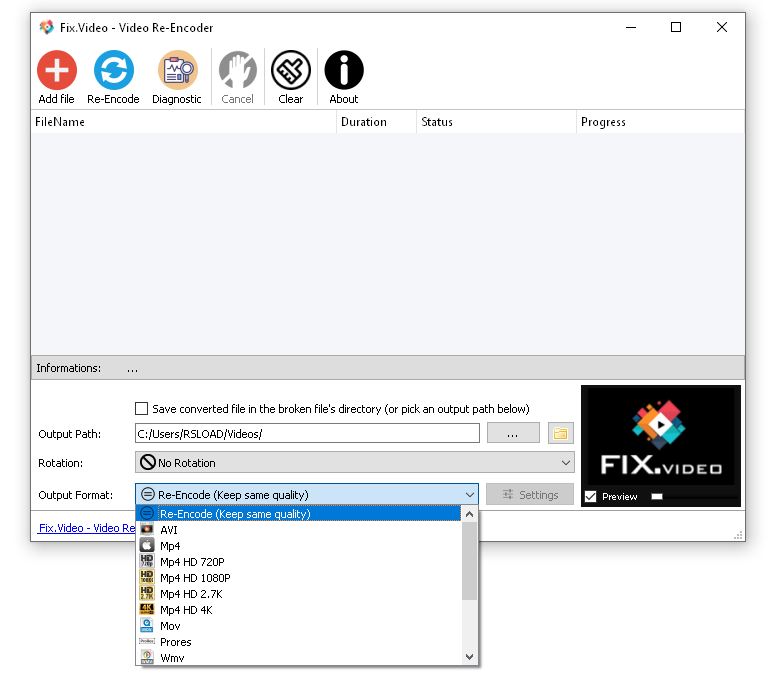The width and height of the screenshot is (774, 691).
Task: Pick Mp4 HD 720P format
Action: tap(299, 562)
